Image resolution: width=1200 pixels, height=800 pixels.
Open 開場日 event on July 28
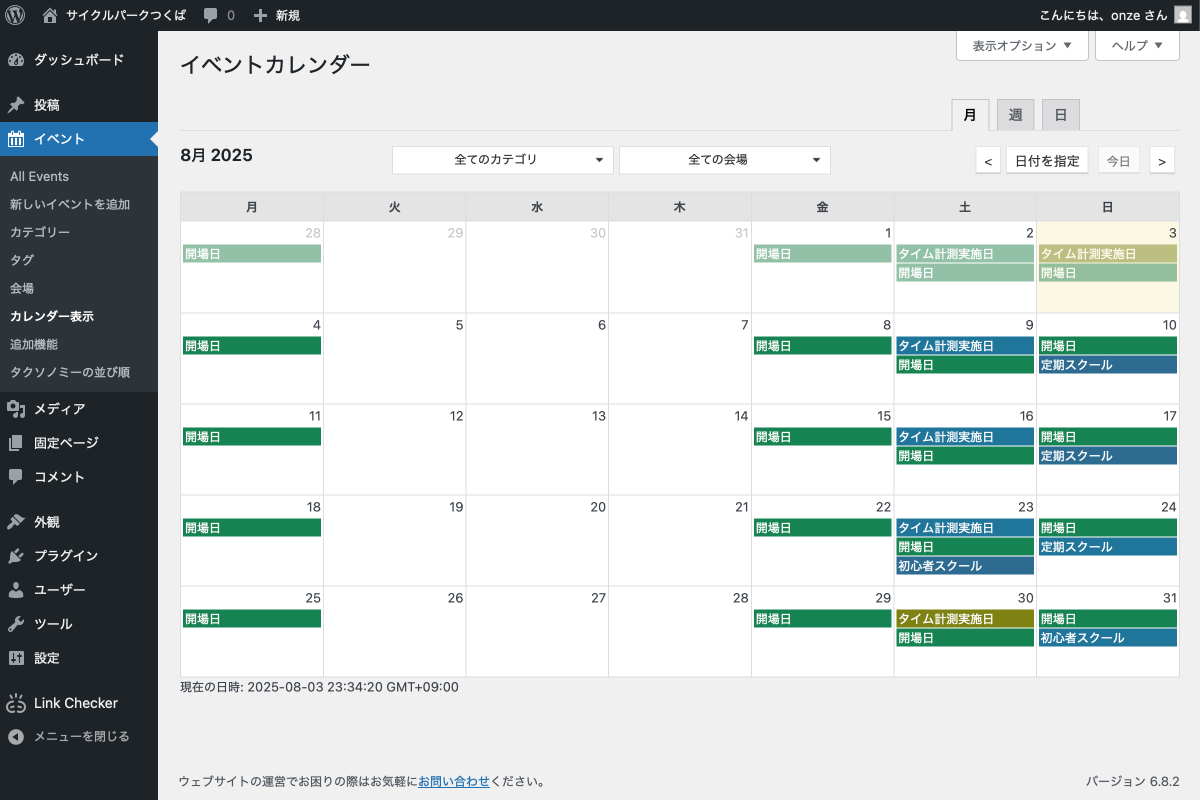tap(252, 253)
